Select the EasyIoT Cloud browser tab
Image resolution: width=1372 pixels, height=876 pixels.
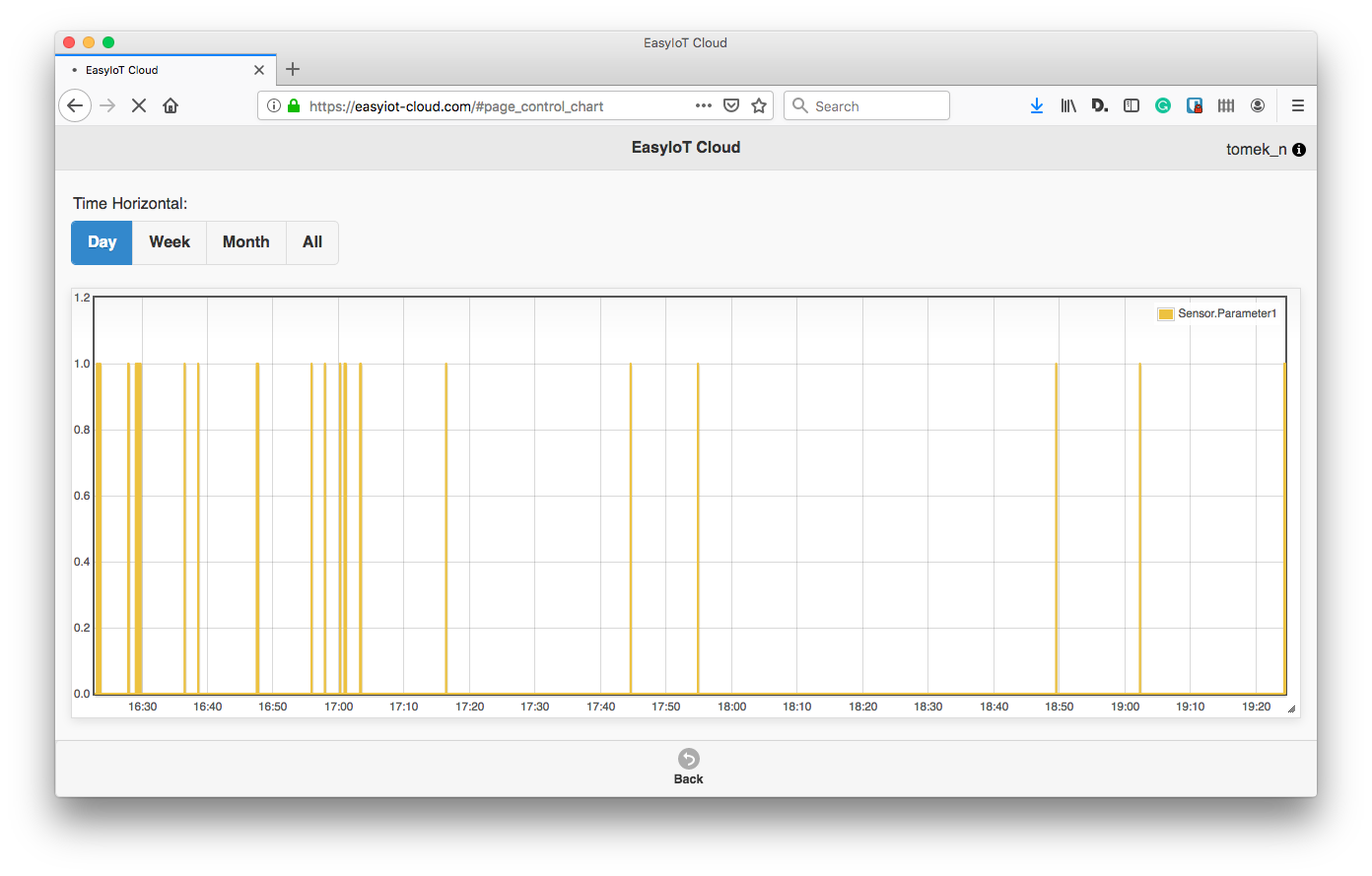pos(166,70)
